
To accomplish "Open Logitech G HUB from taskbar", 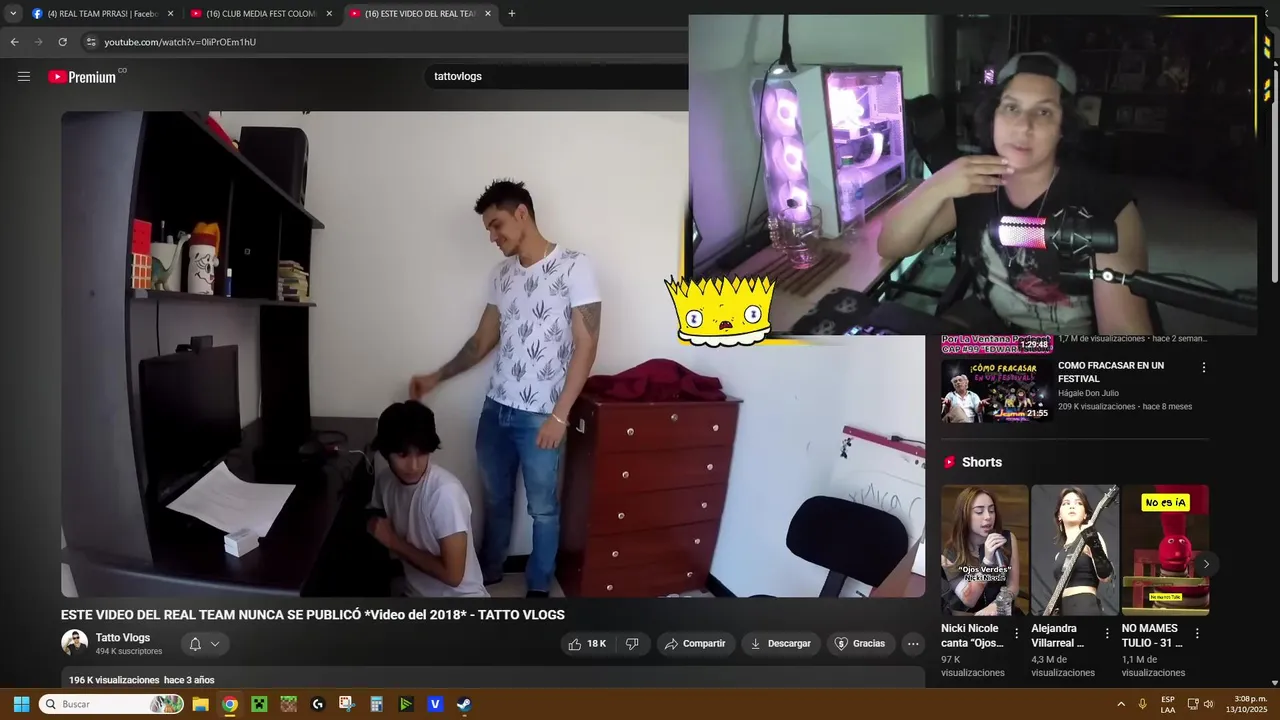I will [x=318, y=704].
